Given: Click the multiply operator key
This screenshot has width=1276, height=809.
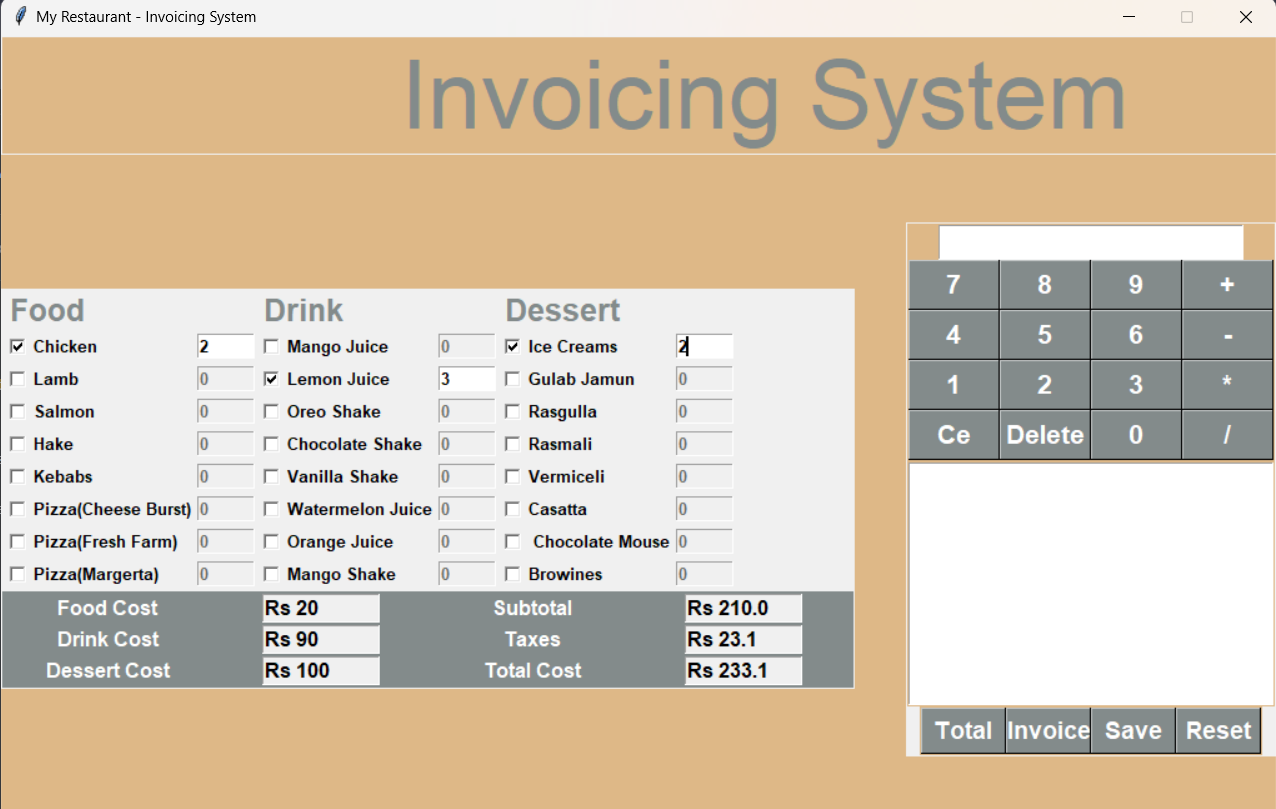Looking at the screenshot, I should [x=1227, y=385].
